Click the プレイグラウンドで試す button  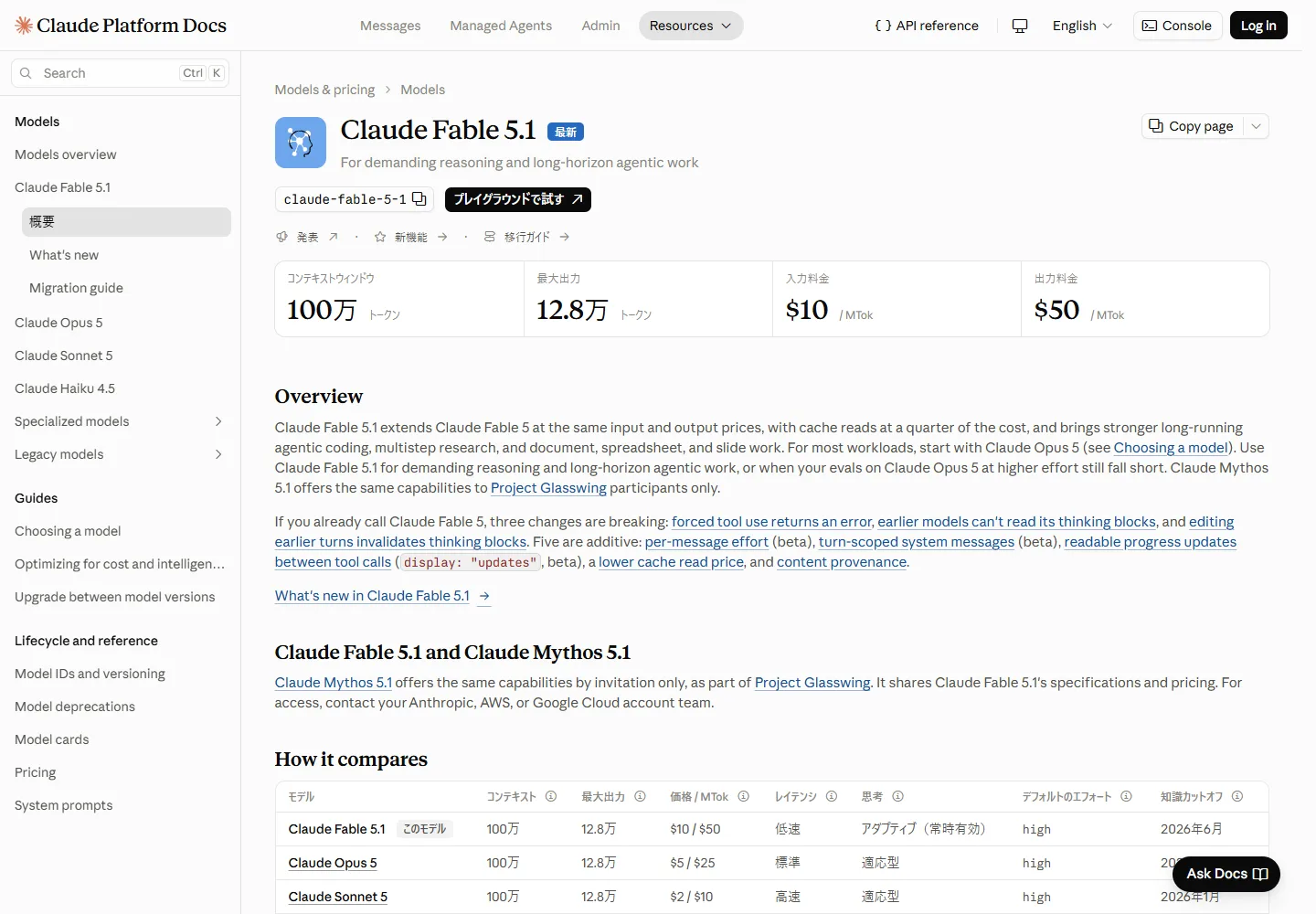518,199
